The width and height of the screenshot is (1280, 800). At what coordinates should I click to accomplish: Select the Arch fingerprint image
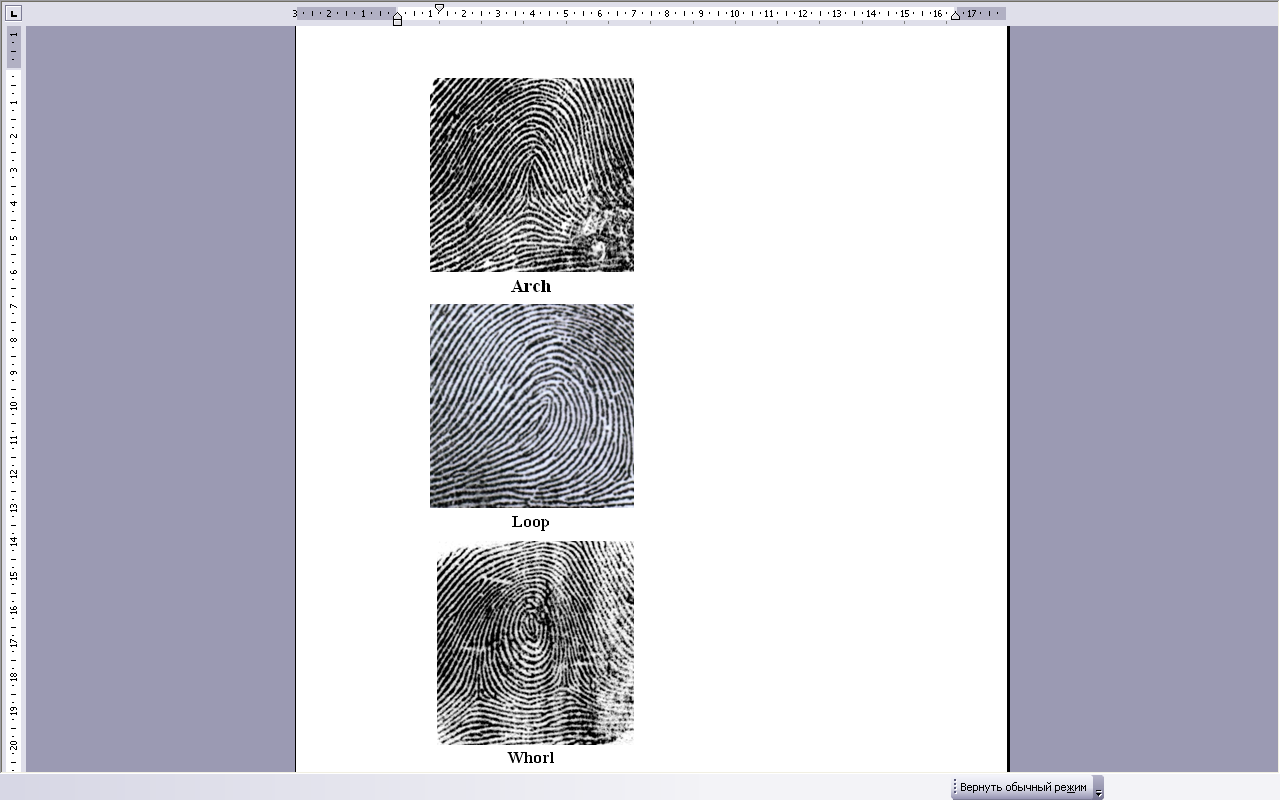(532, 175)
